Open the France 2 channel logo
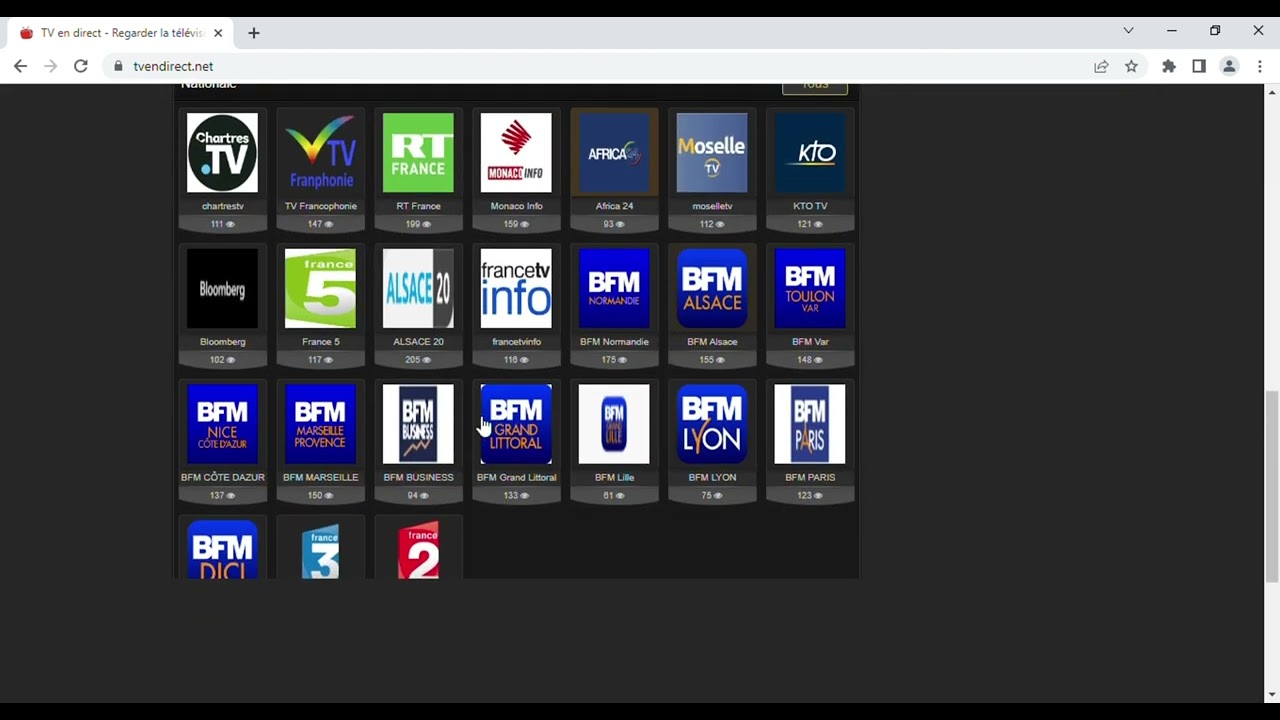This screenshot has height=720, width=1280. 418,549
